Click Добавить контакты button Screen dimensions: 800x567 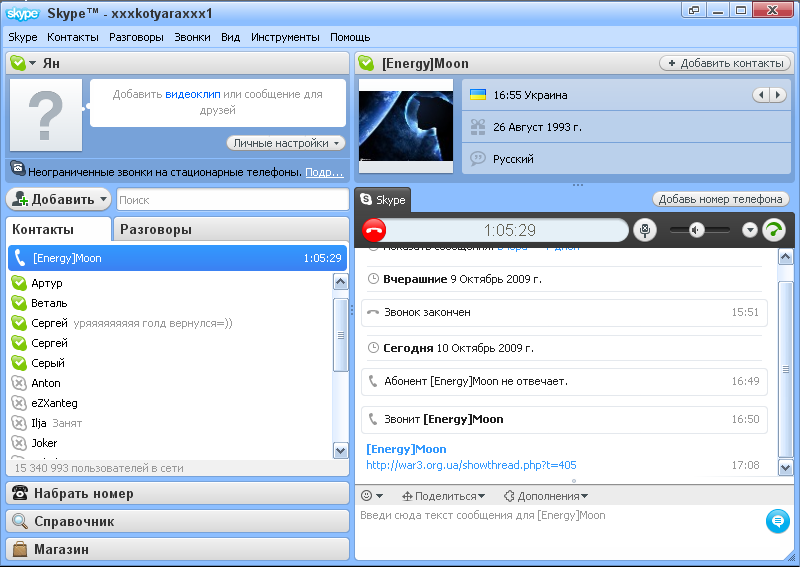[725, 63]
